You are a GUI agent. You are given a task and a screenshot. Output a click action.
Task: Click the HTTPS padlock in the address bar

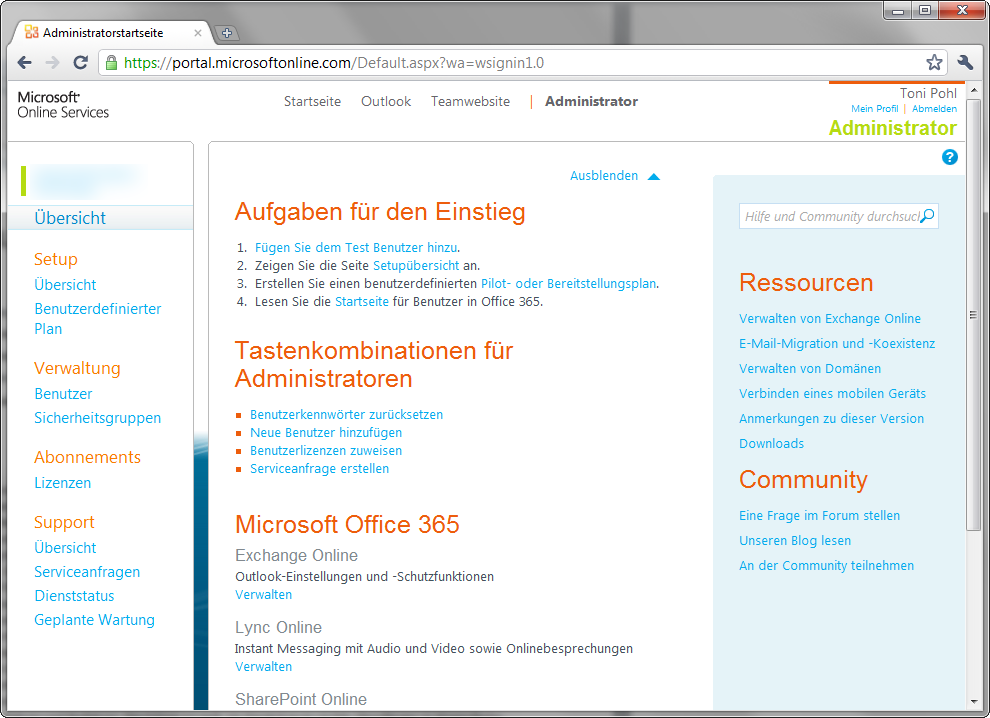(x=110, y=61)
